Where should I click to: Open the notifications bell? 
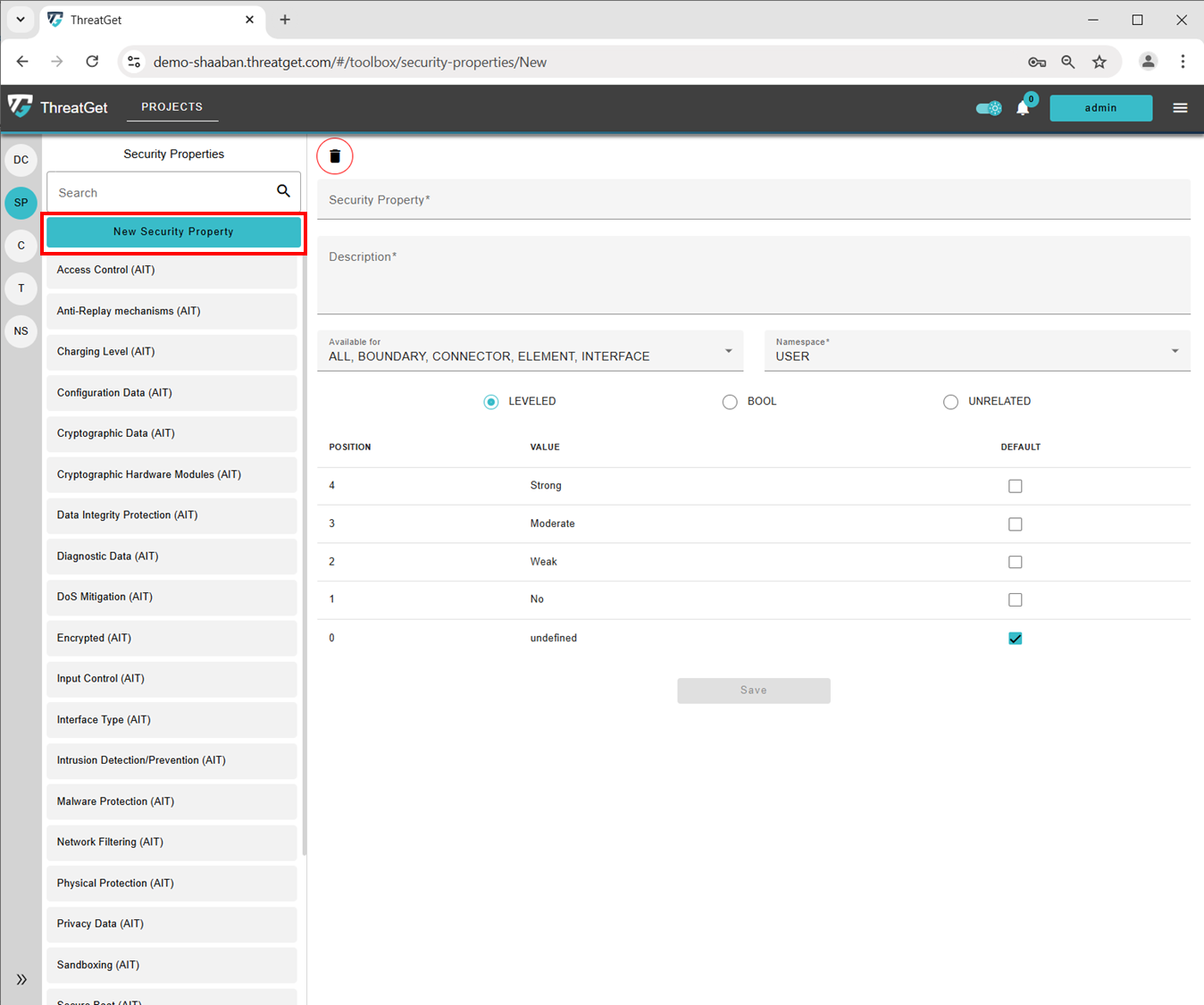coord(1023,108)
